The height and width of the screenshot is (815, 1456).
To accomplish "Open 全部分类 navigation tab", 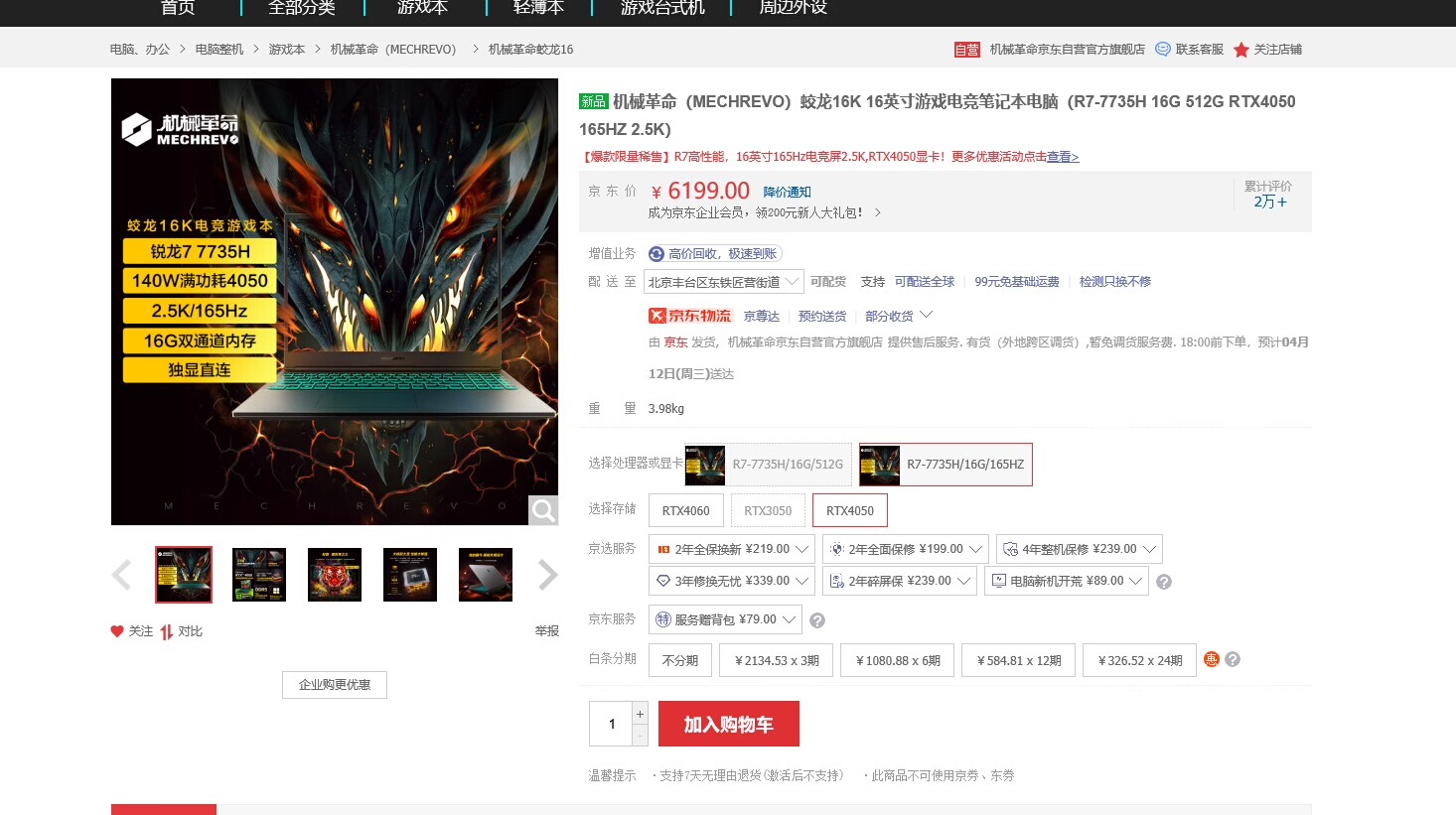I will (302, 8).
